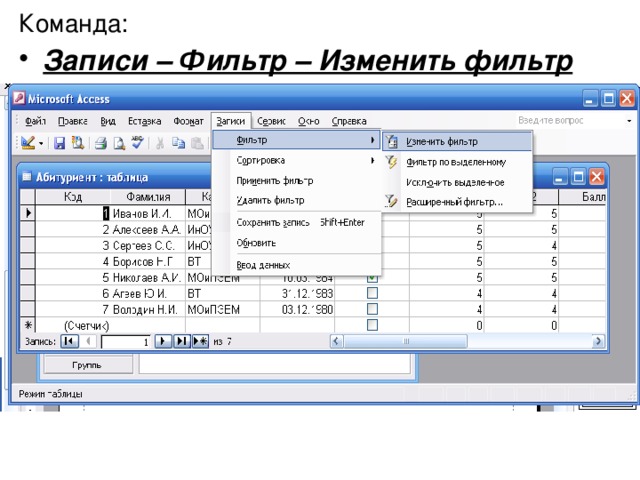The height and width of the screenshot is (480, 640).
Task: Open the View mode dropdown arrow
Action: 41,143
